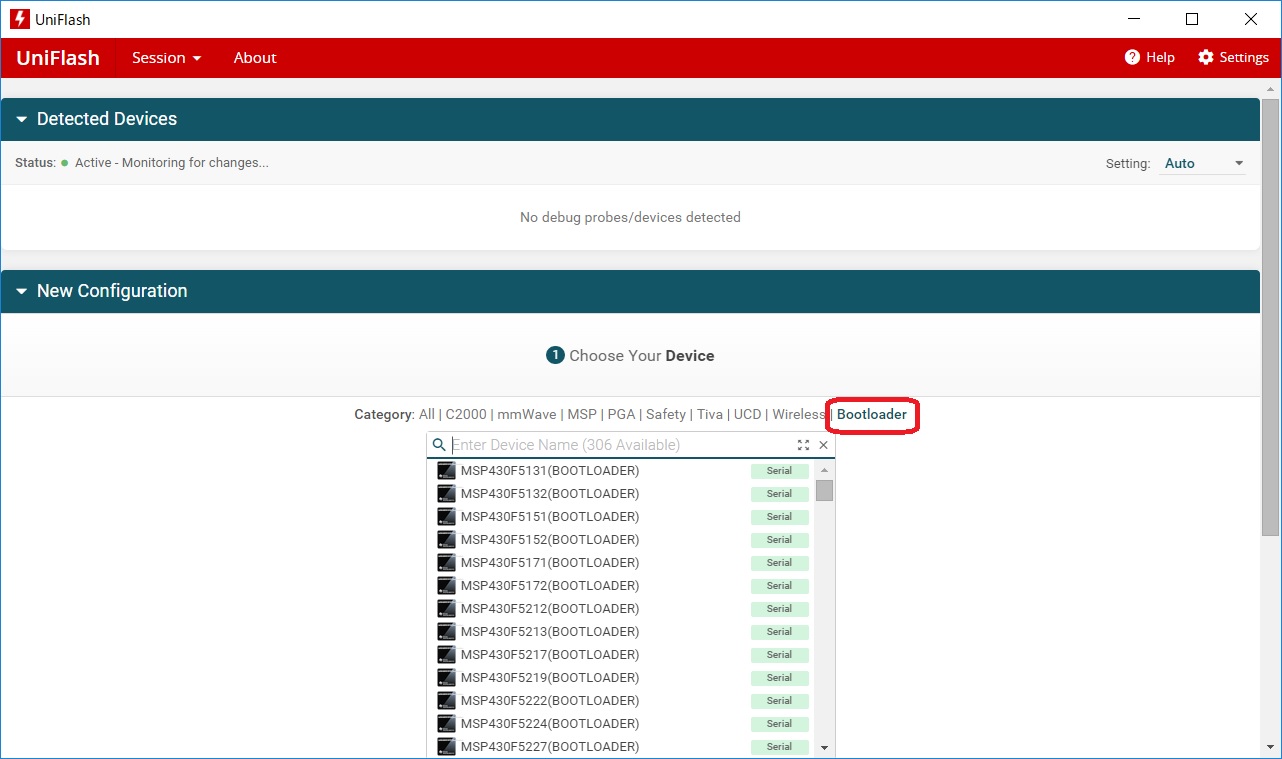Click the chip icon beside MSP430F5172(BOOTLOADER)
The width and height of the screenshot is (1282, 759).
click(446, 586)
